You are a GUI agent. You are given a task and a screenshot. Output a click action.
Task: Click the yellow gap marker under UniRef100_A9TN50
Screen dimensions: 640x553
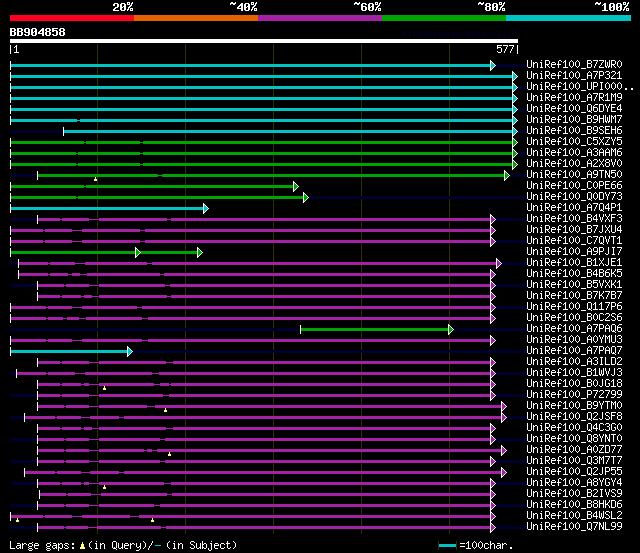96,179
